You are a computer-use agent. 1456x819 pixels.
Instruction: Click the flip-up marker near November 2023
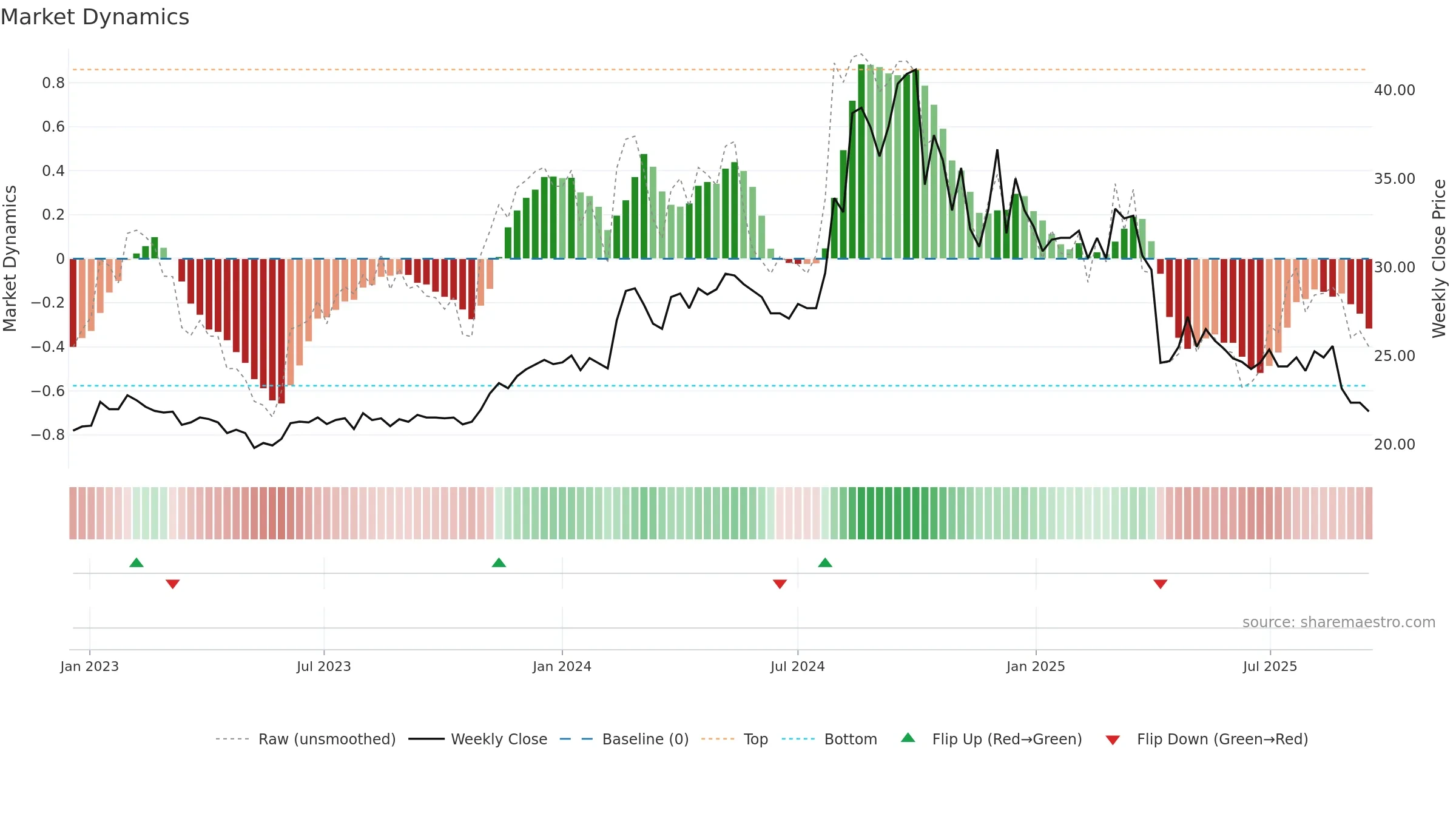tap(499, 562)
